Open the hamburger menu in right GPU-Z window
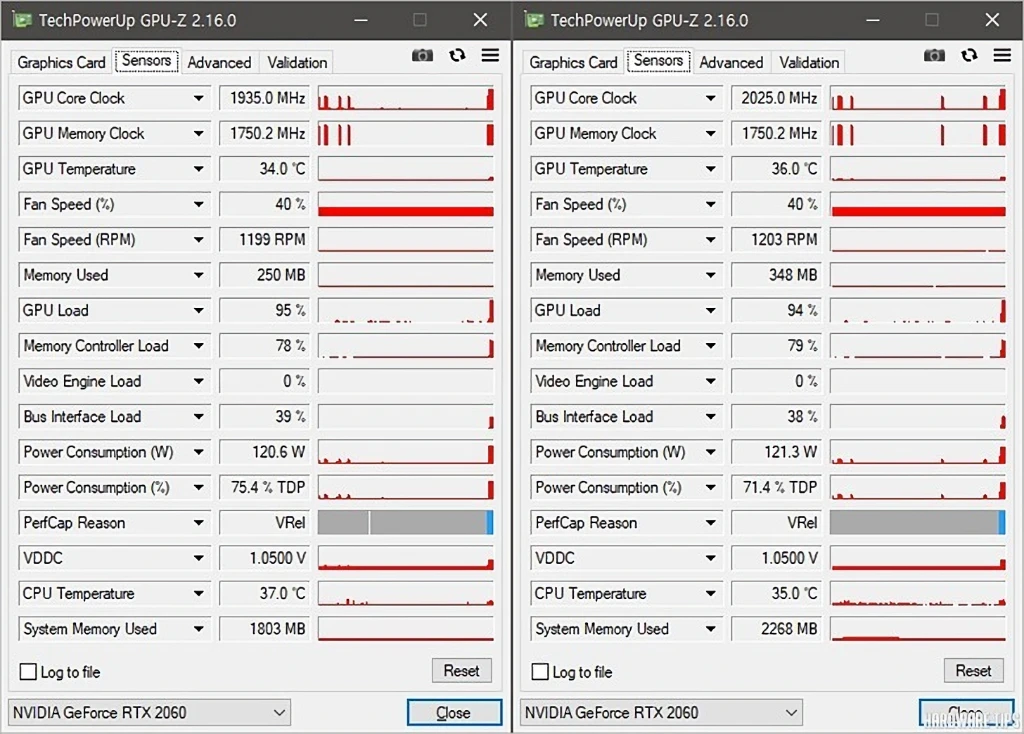Screen dimensions: 1024x734 click(1002, 56)
